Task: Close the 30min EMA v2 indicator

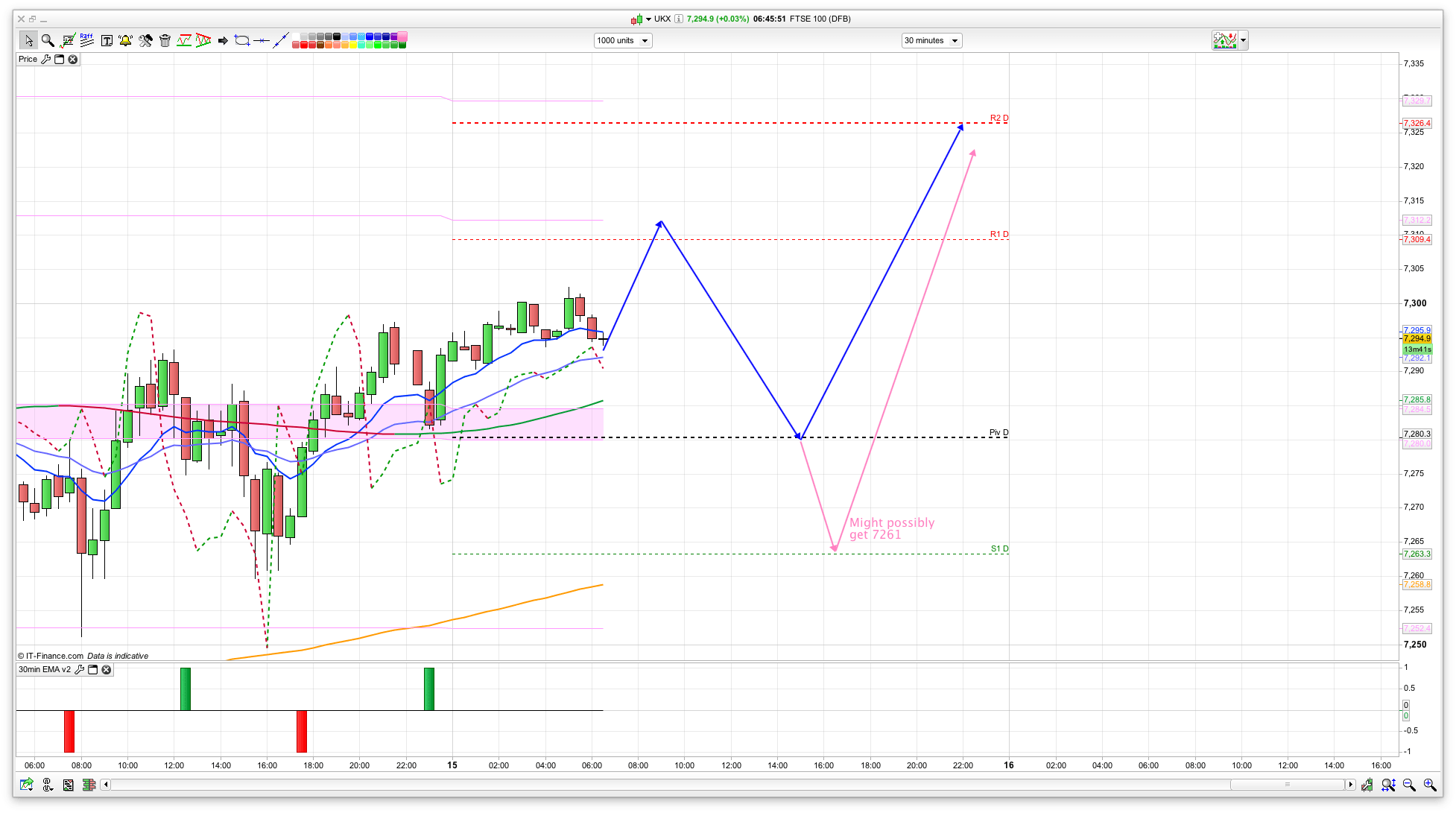Action: point(107,670)
